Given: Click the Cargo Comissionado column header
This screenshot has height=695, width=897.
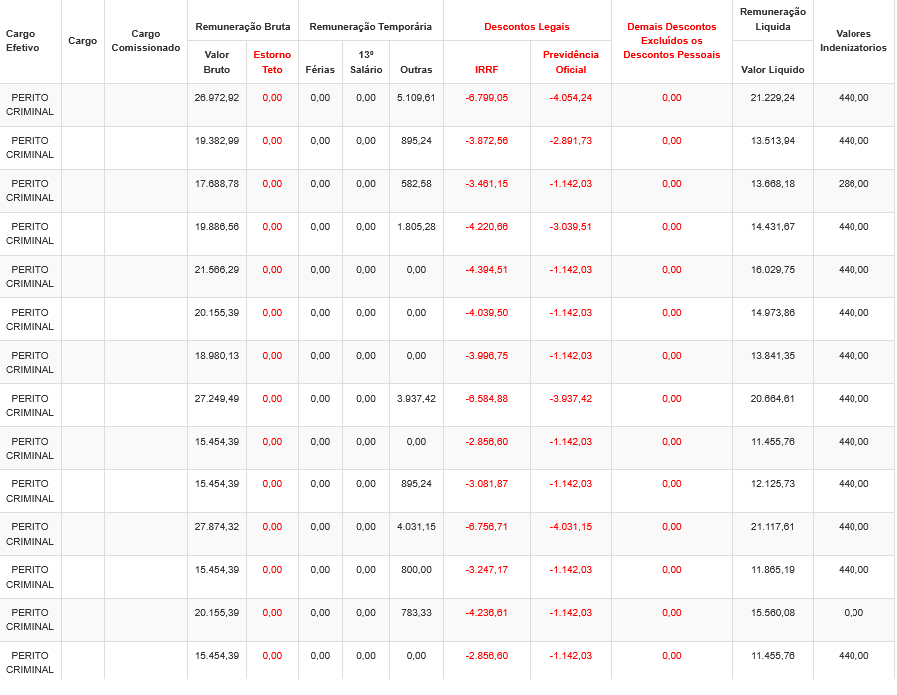Looking at the screenshot, I should (146, 41).
